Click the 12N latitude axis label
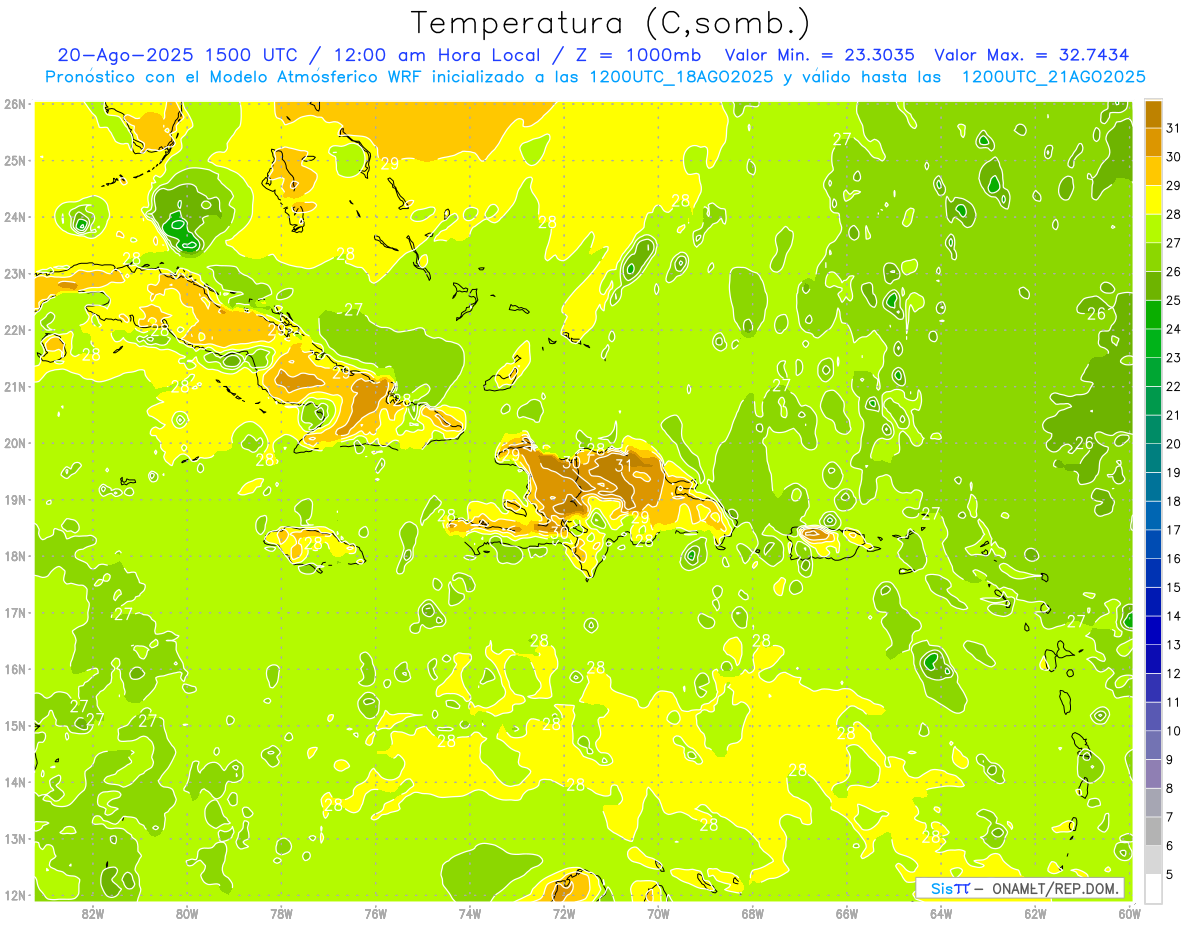1200x927 pixels. click(x=14, y=895)
